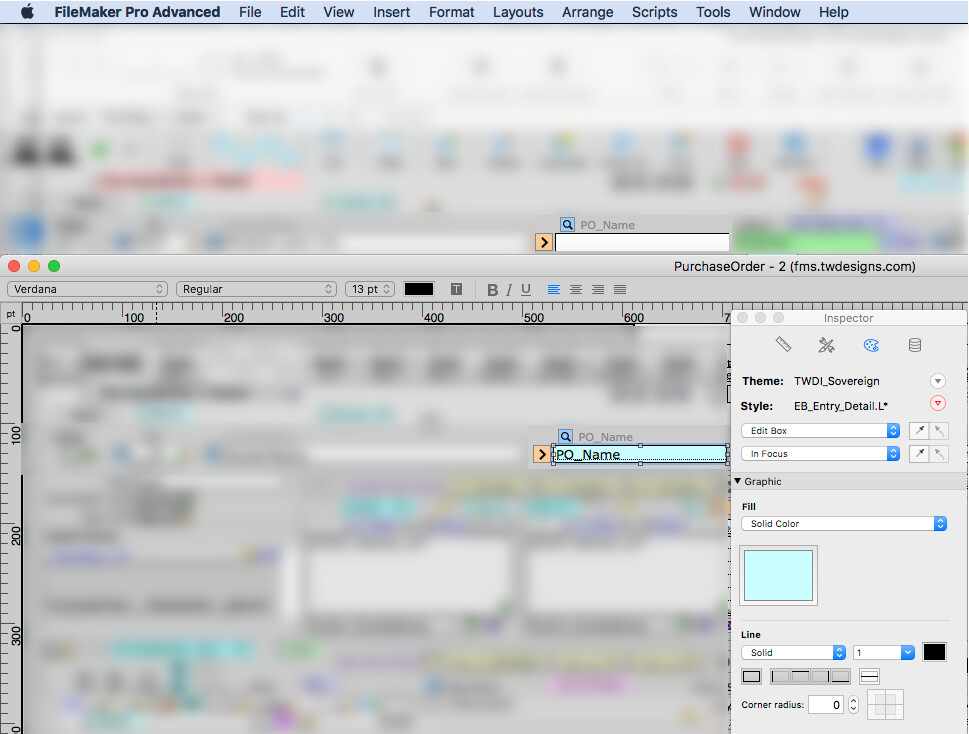Toggle all borders button under Line
The height and width of the screenshot is (734, 969).
click(x=751, y=677)
